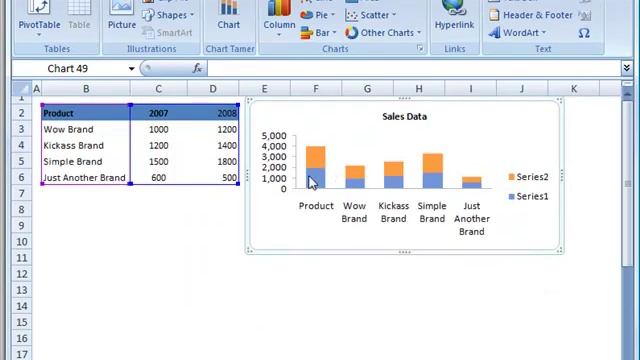The width and height of the screenshot is (640, 360).
Task: Click the vertical scrollbar thumb
Action: pos(628,184)
